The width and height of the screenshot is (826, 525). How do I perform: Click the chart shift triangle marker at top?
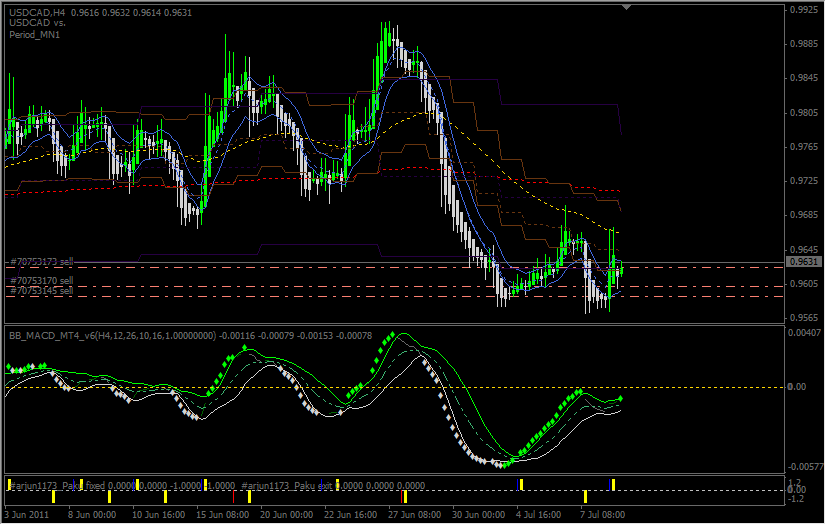point(627,8)
